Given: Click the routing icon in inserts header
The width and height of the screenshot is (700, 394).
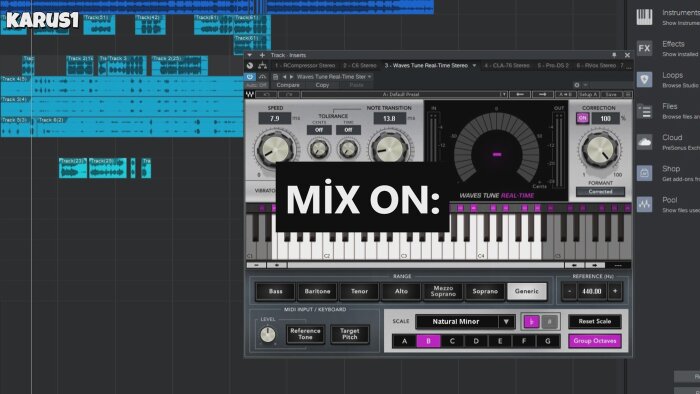Looking at the screenshot, I should pos(262,66).
